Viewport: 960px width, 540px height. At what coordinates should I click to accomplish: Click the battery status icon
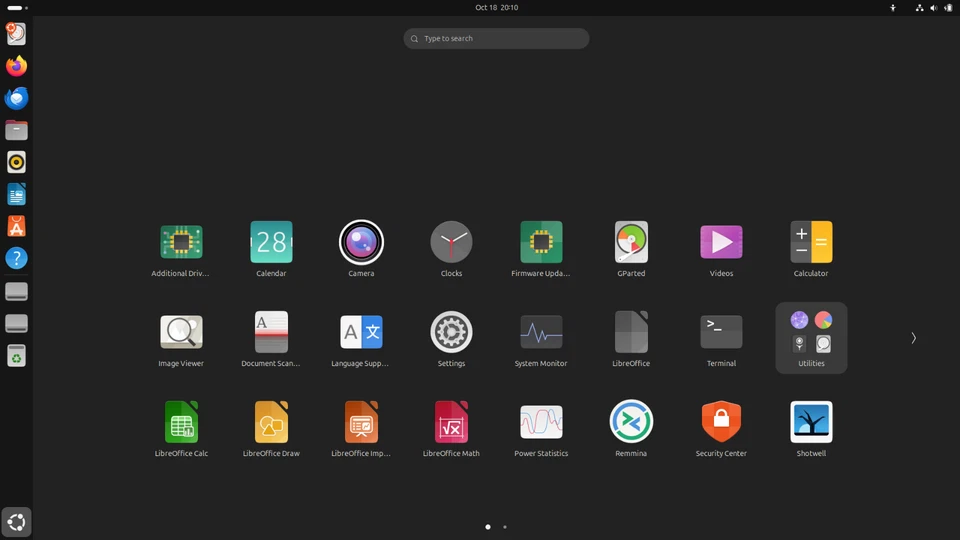point(948,8)
